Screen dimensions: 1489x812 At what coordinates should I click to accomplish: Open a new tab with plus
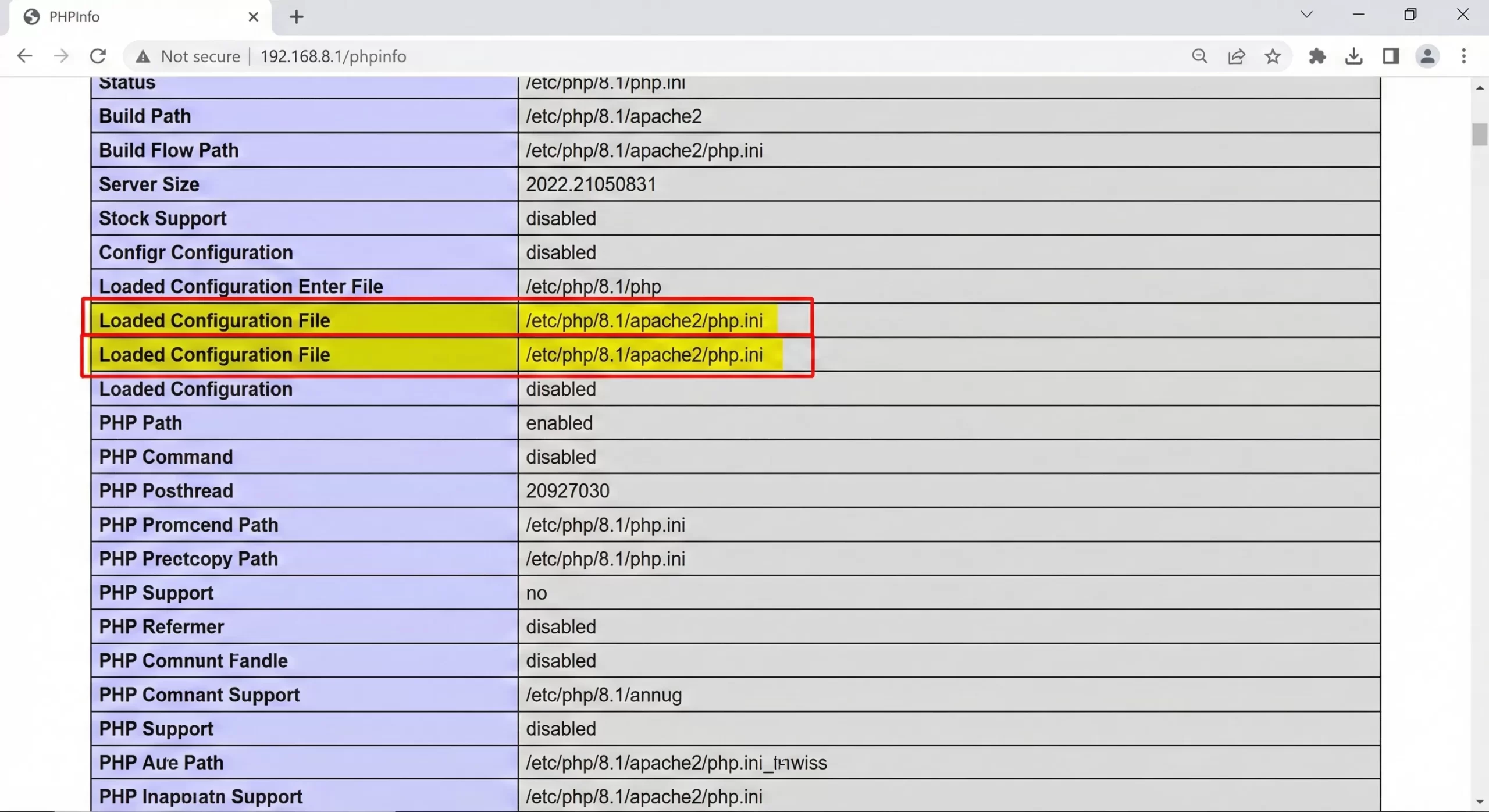(296, 17)
